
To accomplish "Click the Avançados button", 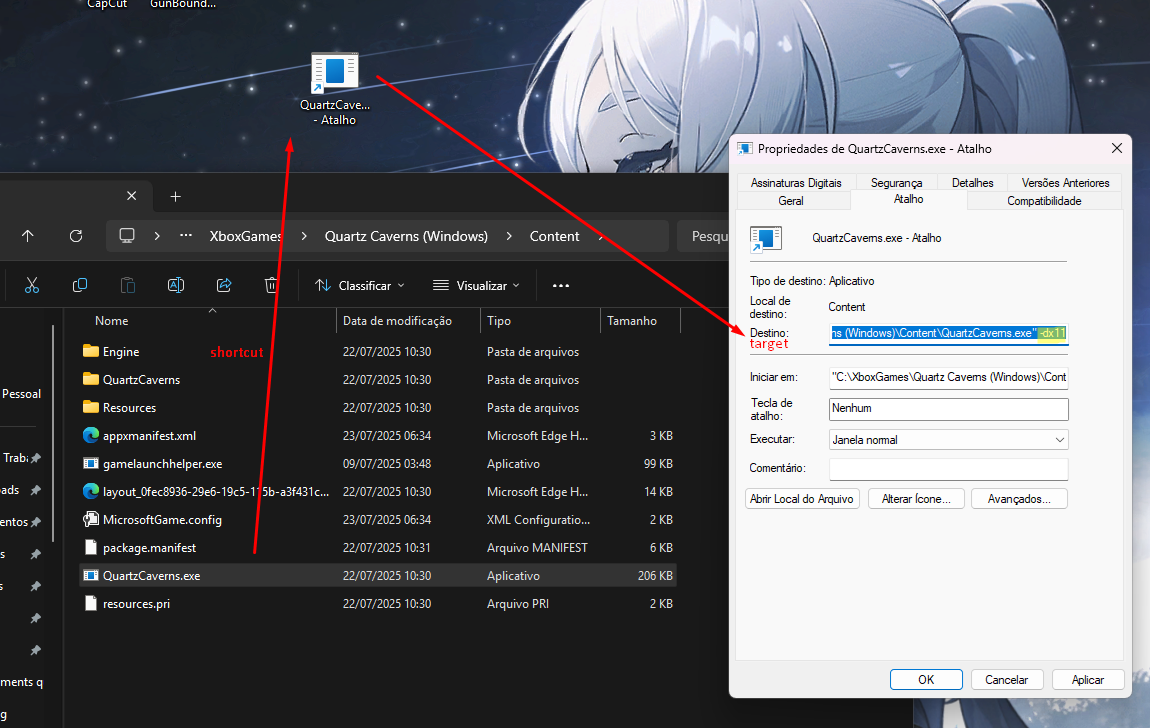I will 1019,499.
